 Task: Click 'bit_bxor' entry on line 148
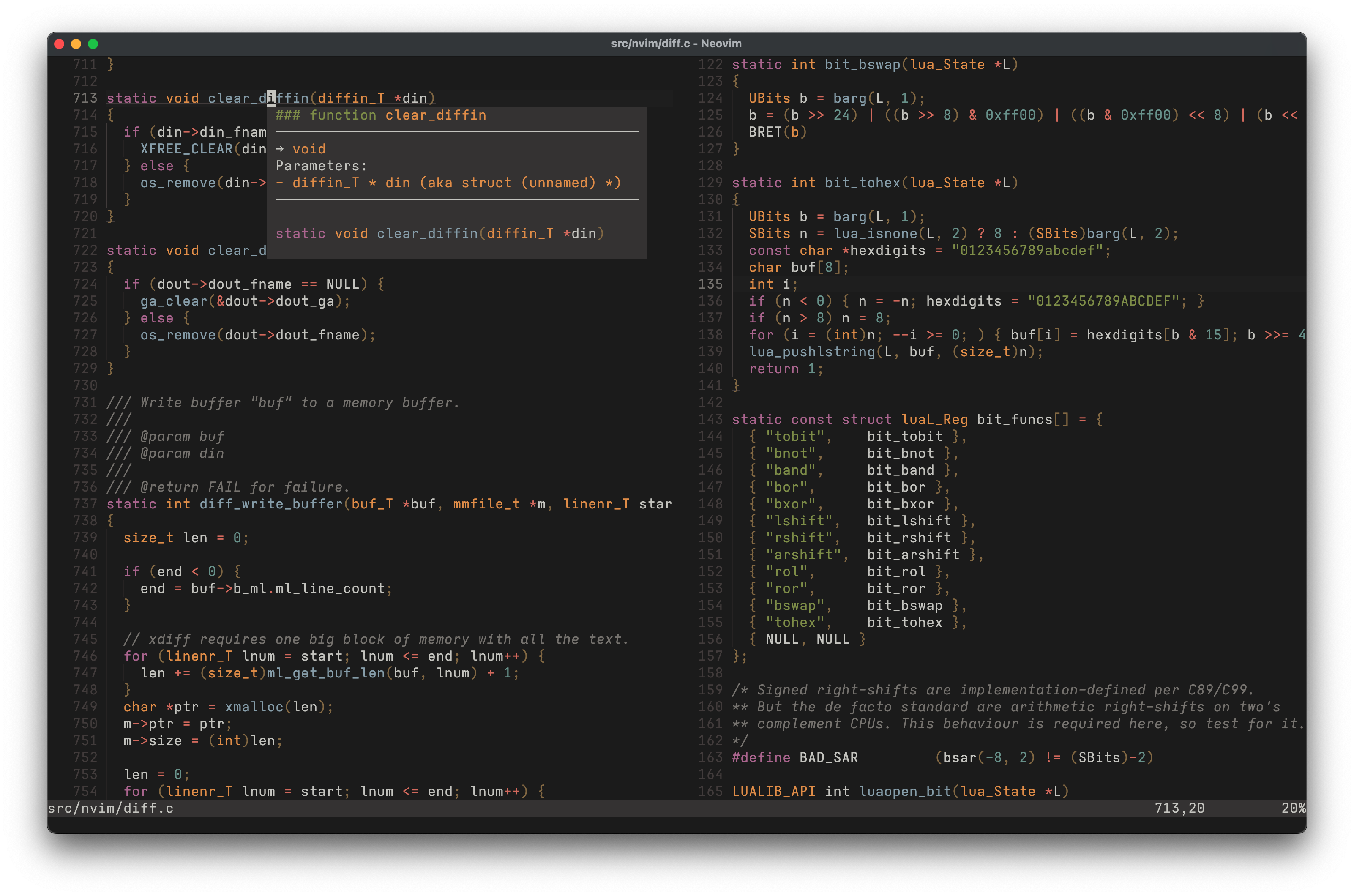[901, 504]
